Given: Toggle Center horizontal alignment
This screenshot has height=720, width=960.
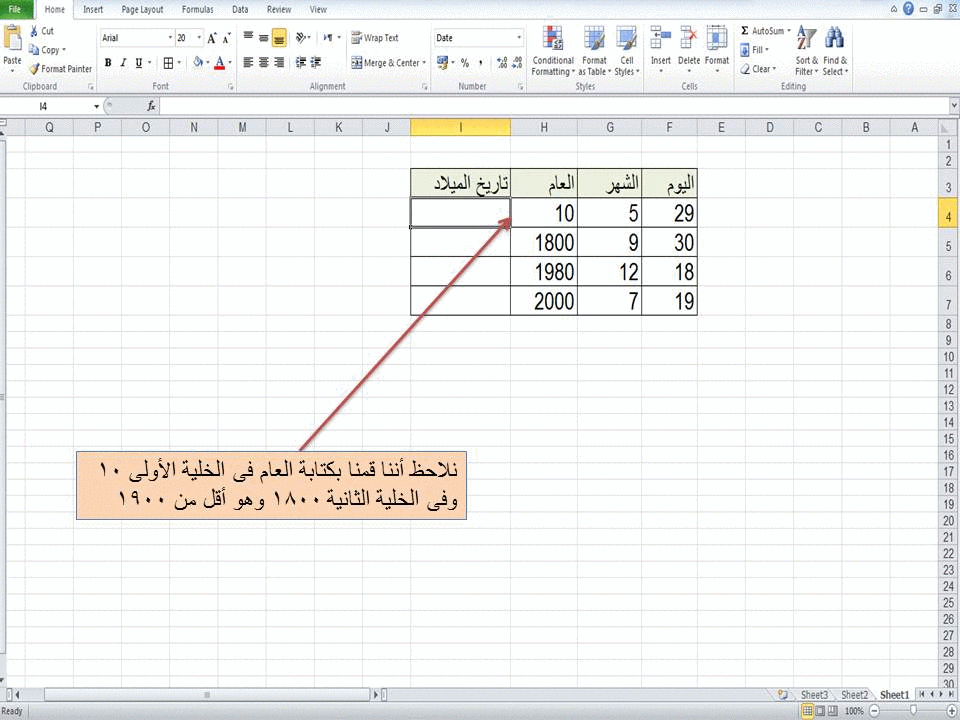Looking at the screenshot, I should [x=264, y=62].
